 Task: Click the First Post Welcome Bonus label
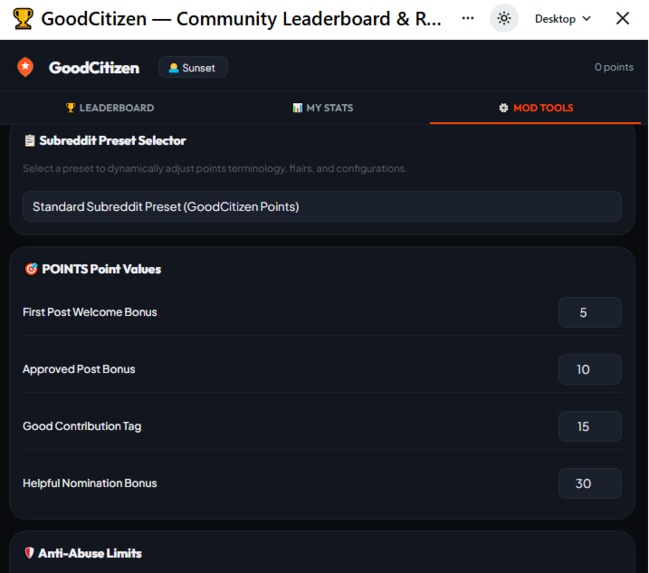point(90,312)
